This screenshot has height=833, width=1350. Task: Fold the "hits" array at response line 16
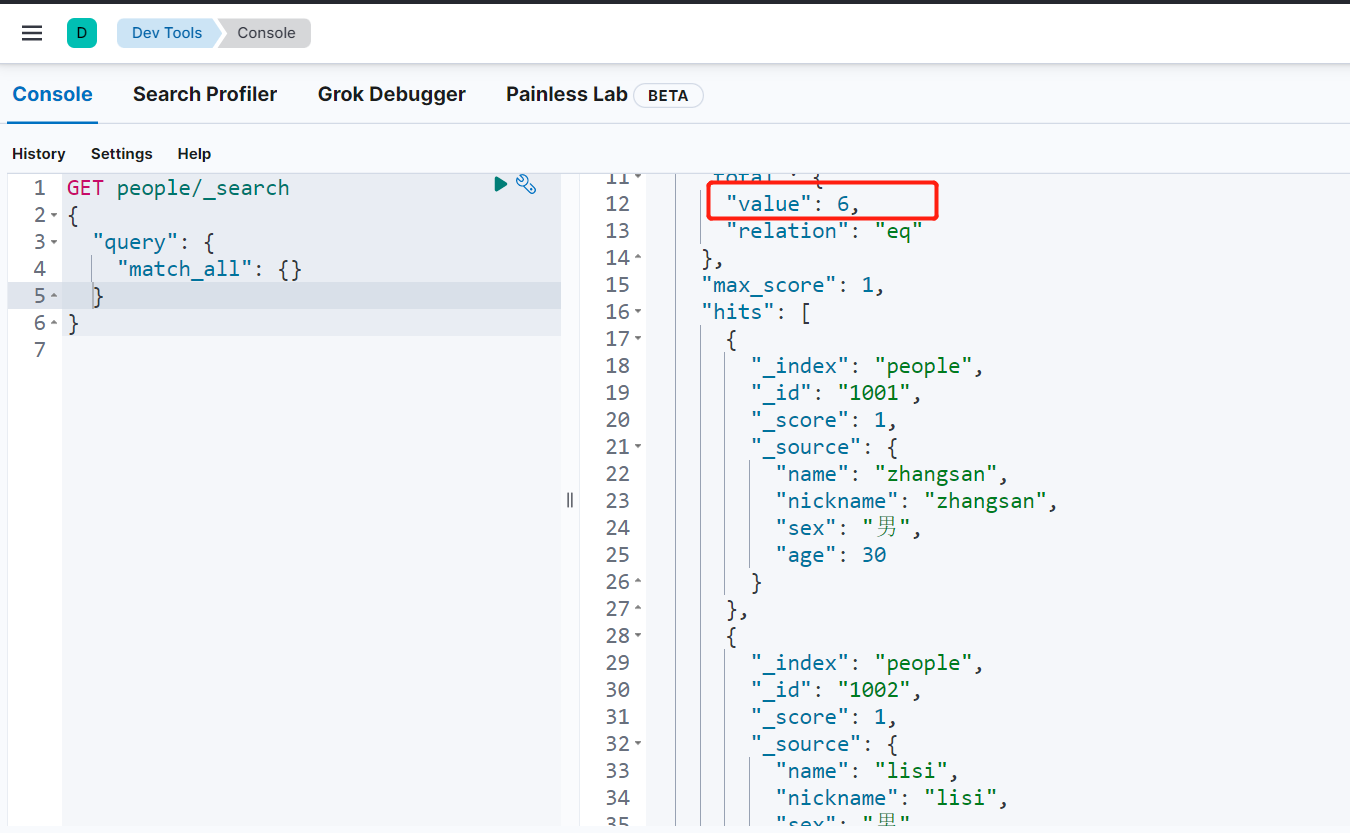pyautogui.click(x=638, y=312)
